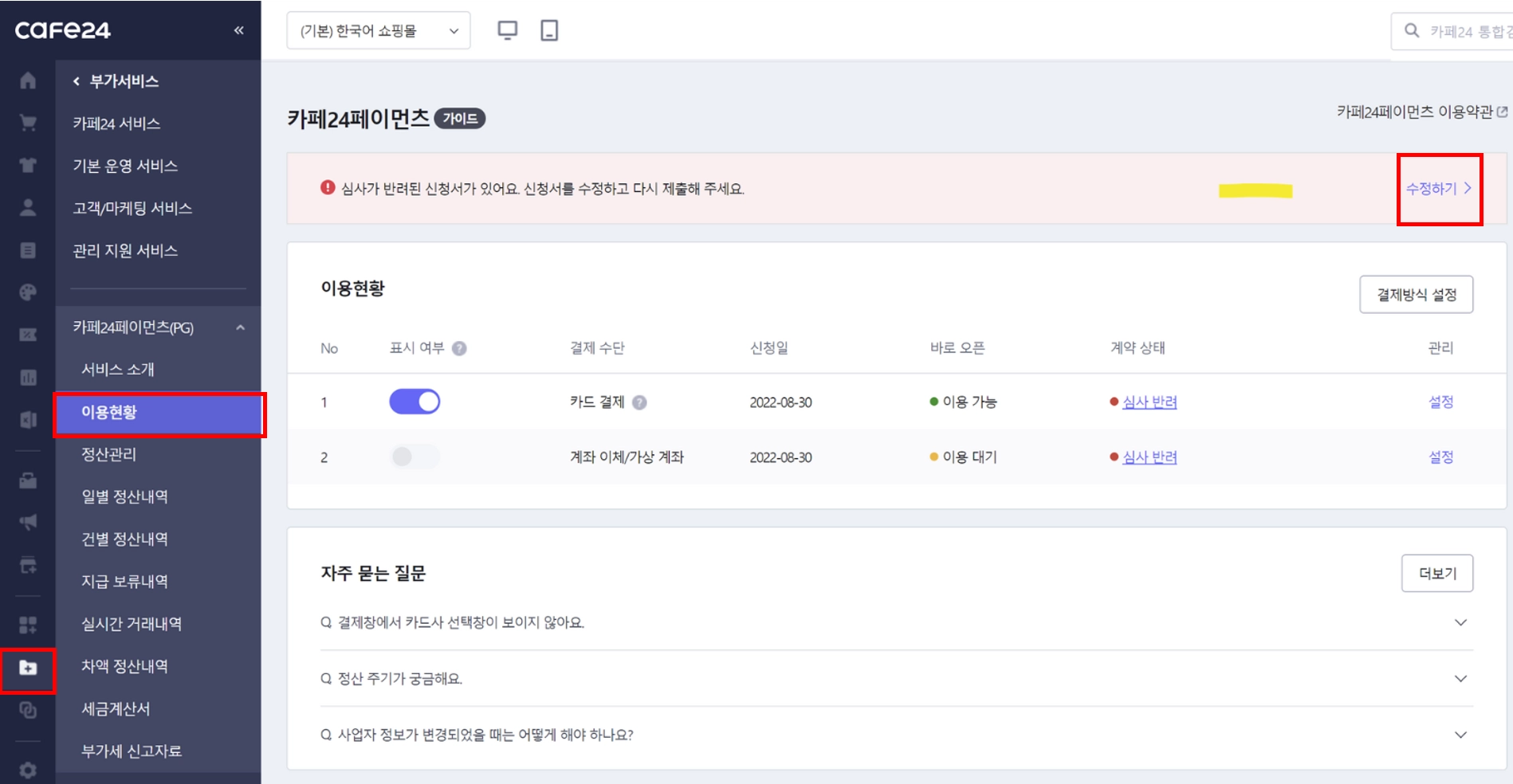
Task: Click the cafe24 logo
Action: 63,30
